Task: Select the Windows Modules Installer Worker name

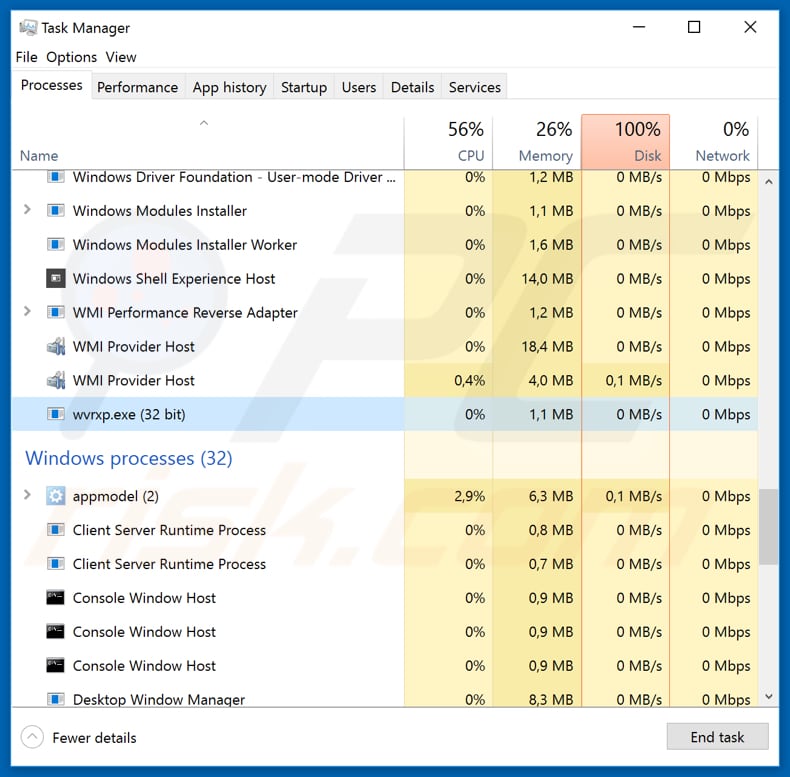Action: [185, 245]
